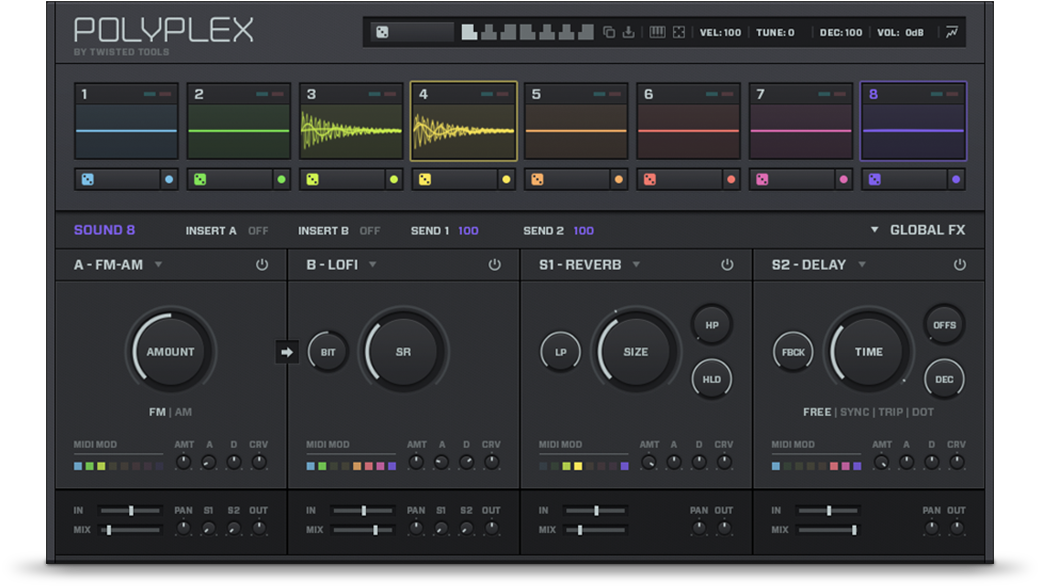
Task: Click the copy icon in top toolbar
Action: click(608, 32)
